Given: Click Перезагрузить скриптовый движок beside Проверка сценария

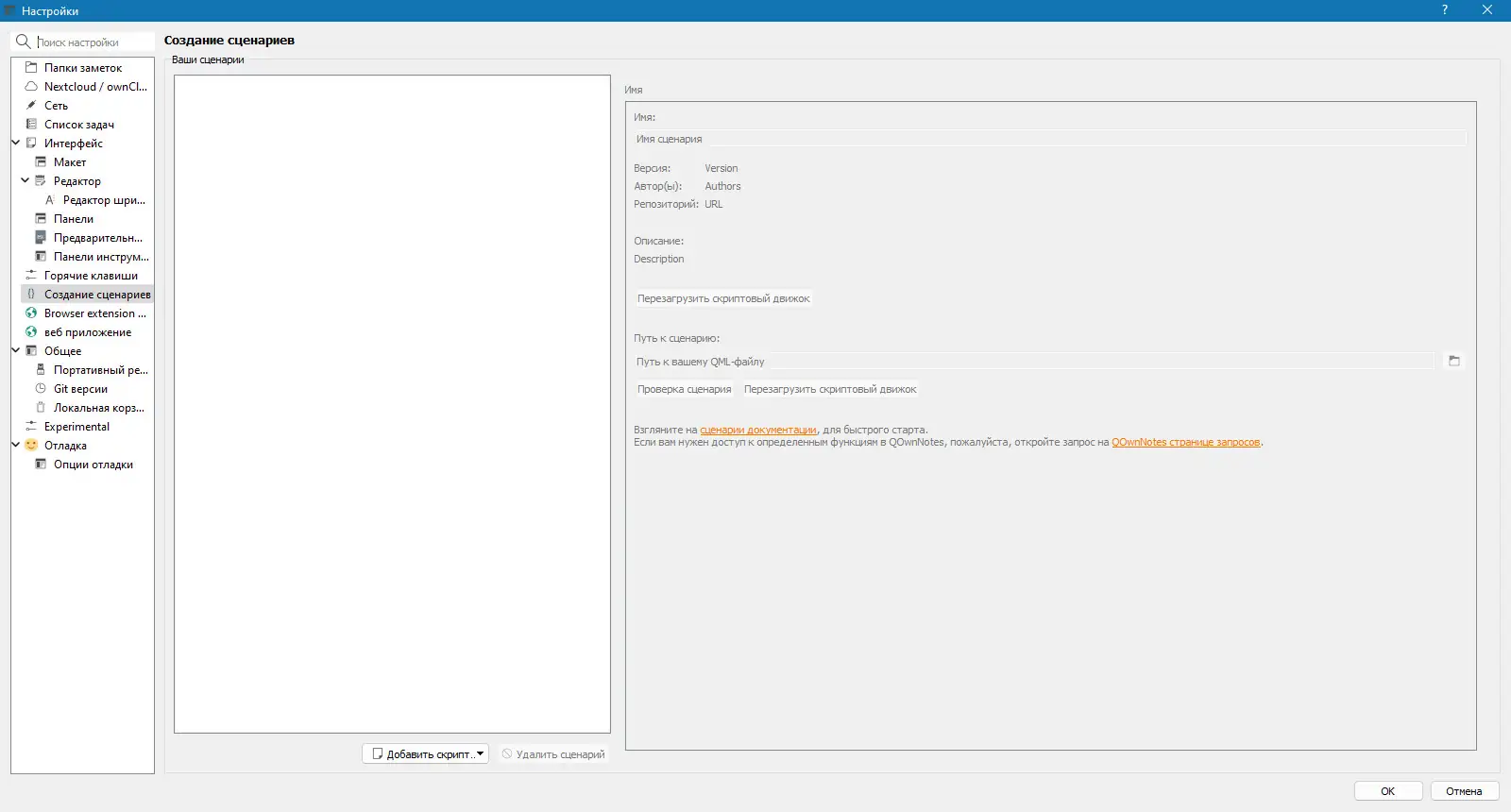Looking at the screenshot, I should pyautogui.click(x=830, y=389).
